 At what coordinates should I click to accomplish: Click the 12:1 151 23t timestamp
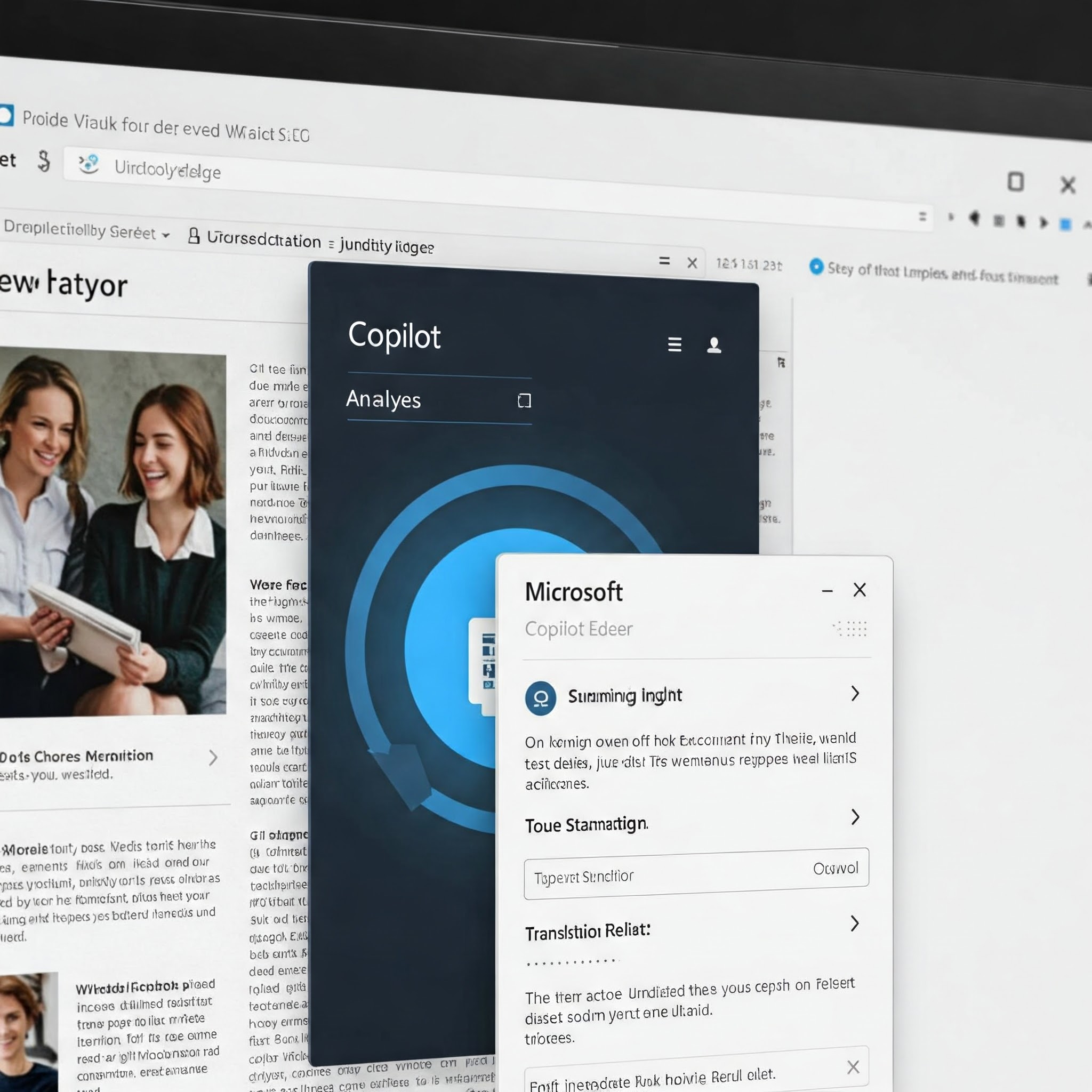tap(749, 264)
